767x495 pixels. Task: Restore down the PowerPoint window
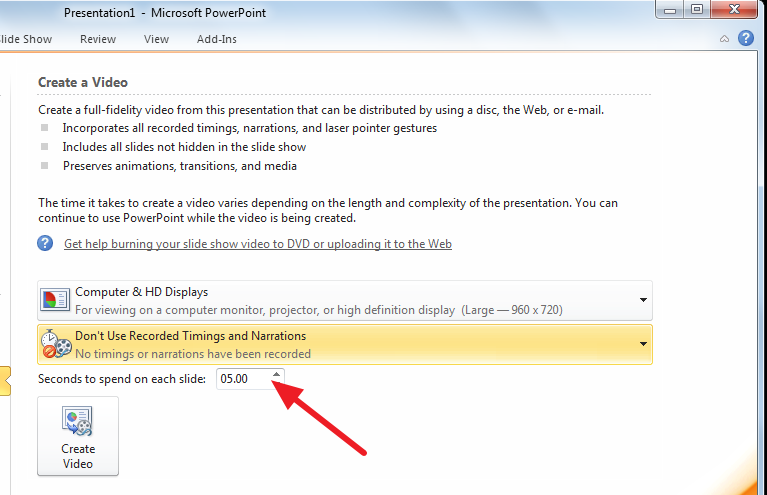point(697,9)
